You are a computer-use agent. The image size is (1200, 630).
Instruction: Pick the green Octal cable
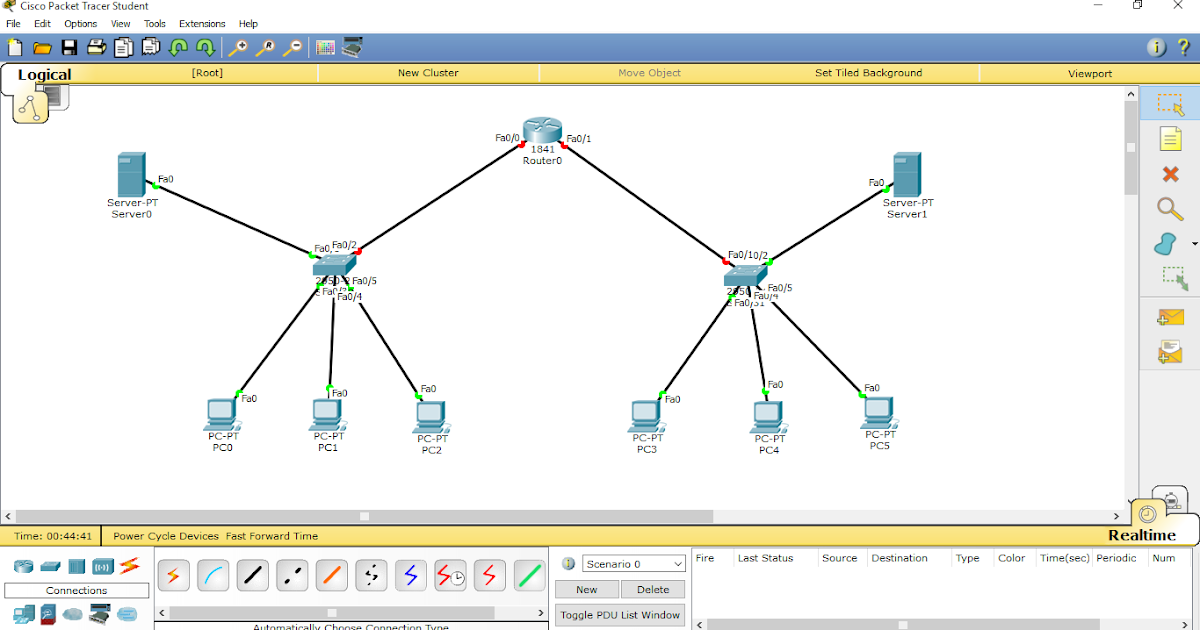(530, 575)
